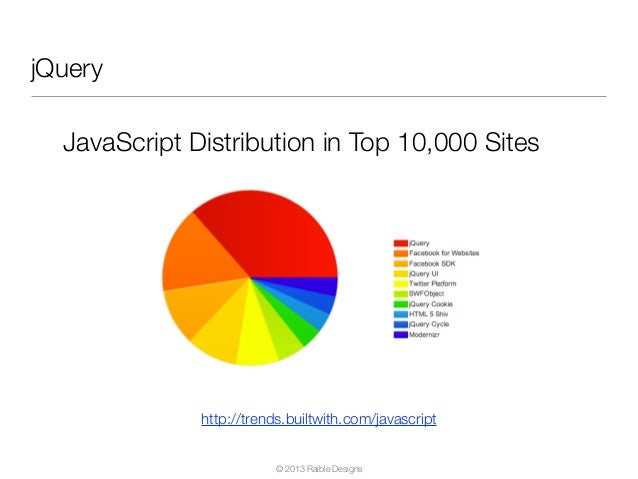The width and height of the screenshot is (638, 479).
Task: Click the SWFObject legend color box
Action: [400, 294]
